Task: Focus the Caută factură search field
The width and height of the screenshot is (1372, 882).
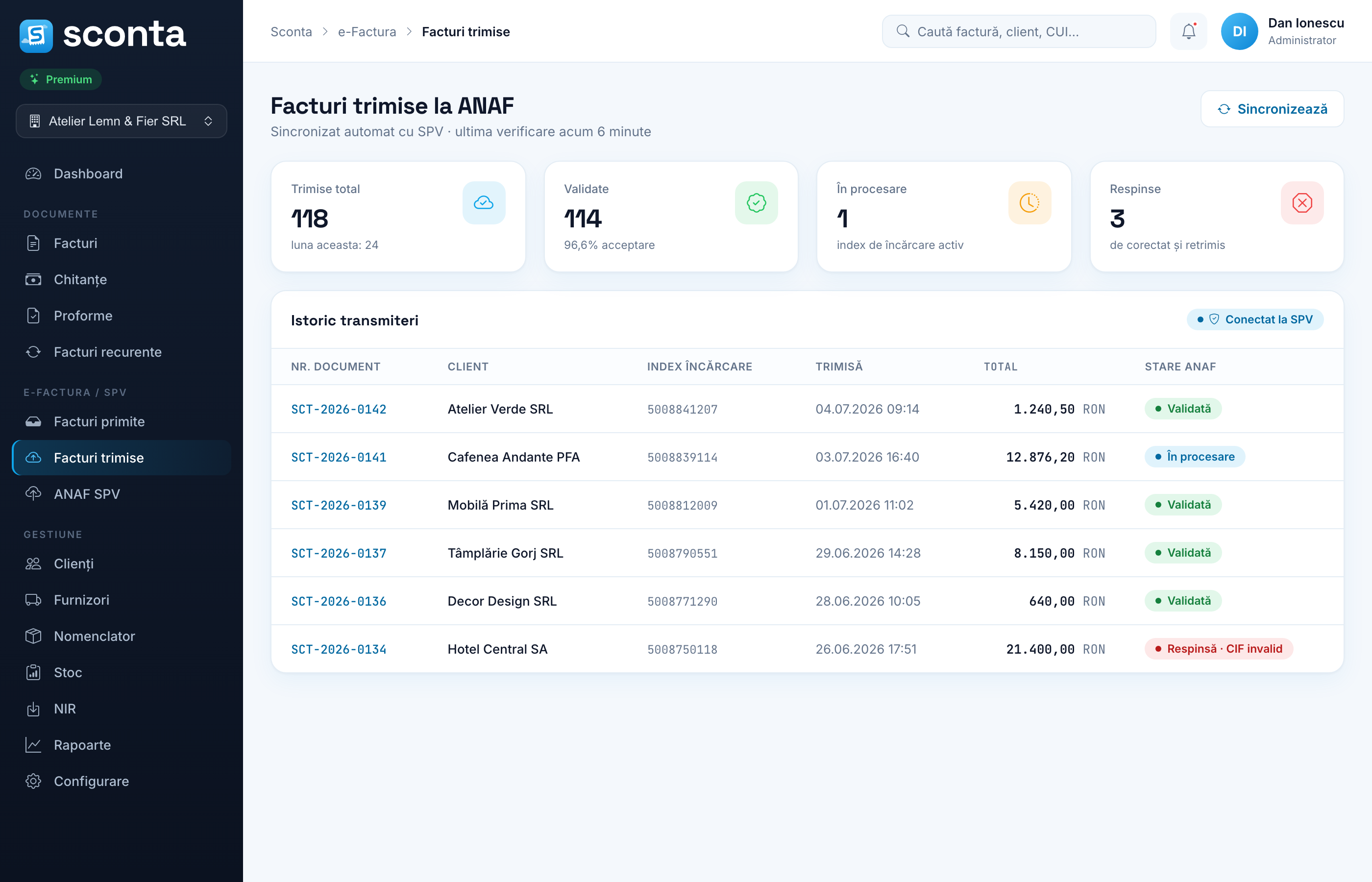Action: (x=1019, y=31)
